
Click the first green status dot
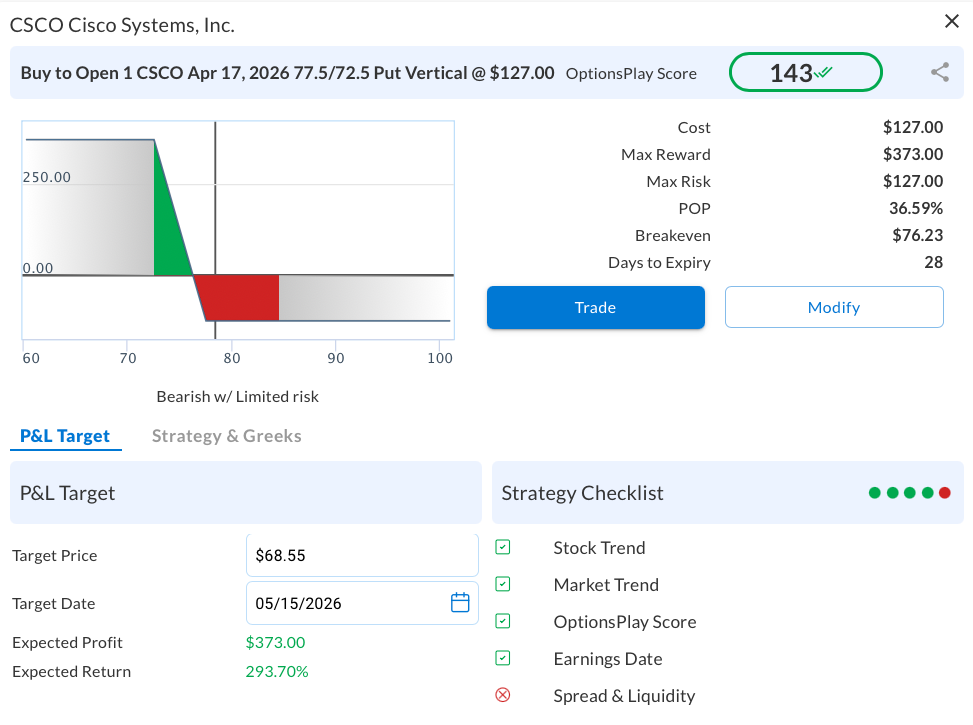pos(875,493)
